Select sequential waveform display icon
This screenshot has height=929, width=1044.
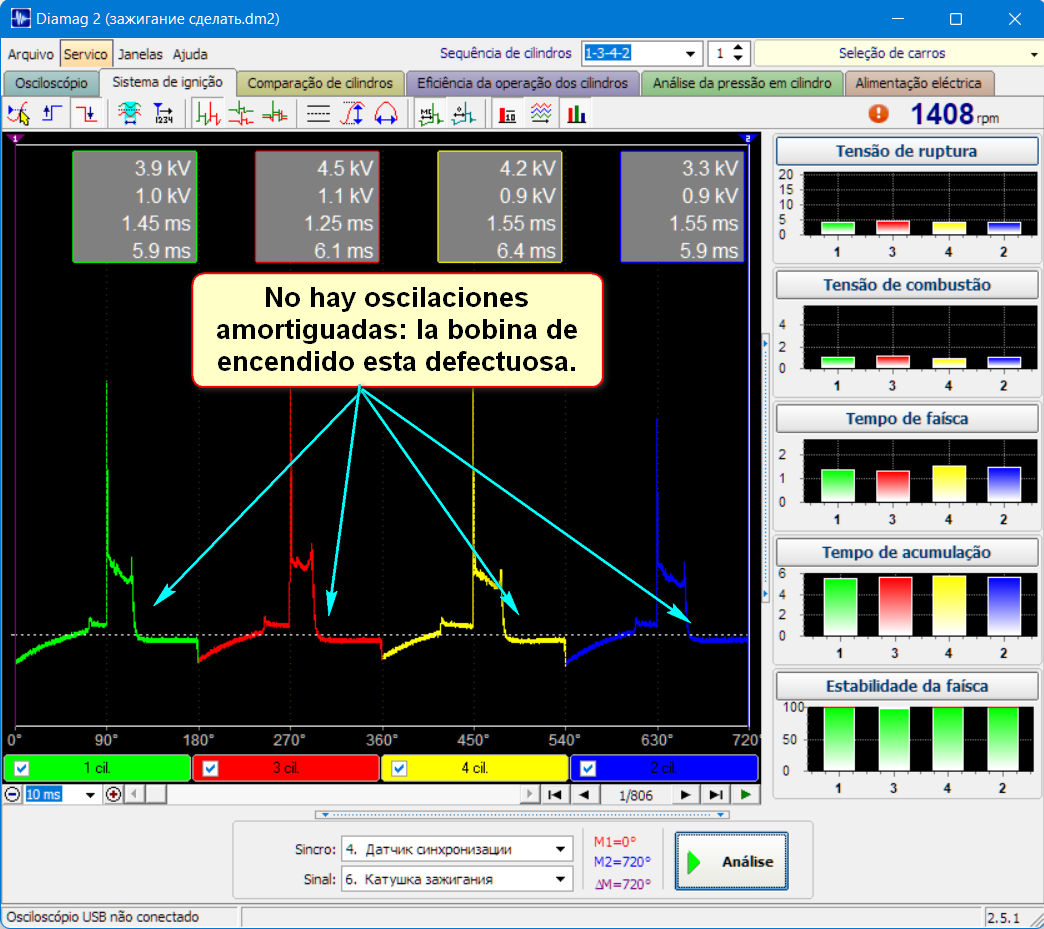point(208,114)
